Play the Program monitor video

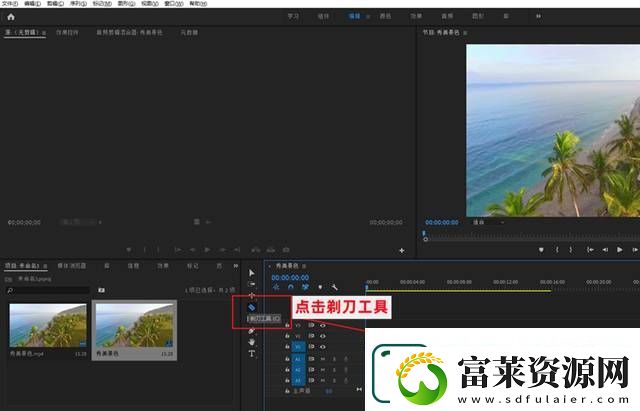click(x=620, y=249)
